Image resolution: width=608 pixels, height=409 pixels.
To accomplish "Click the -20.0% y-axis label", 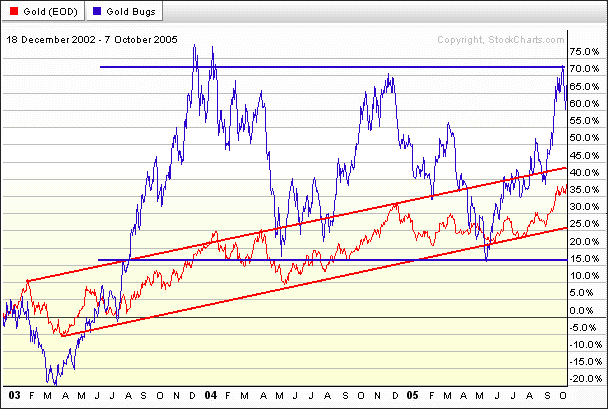I will point(584,379).
